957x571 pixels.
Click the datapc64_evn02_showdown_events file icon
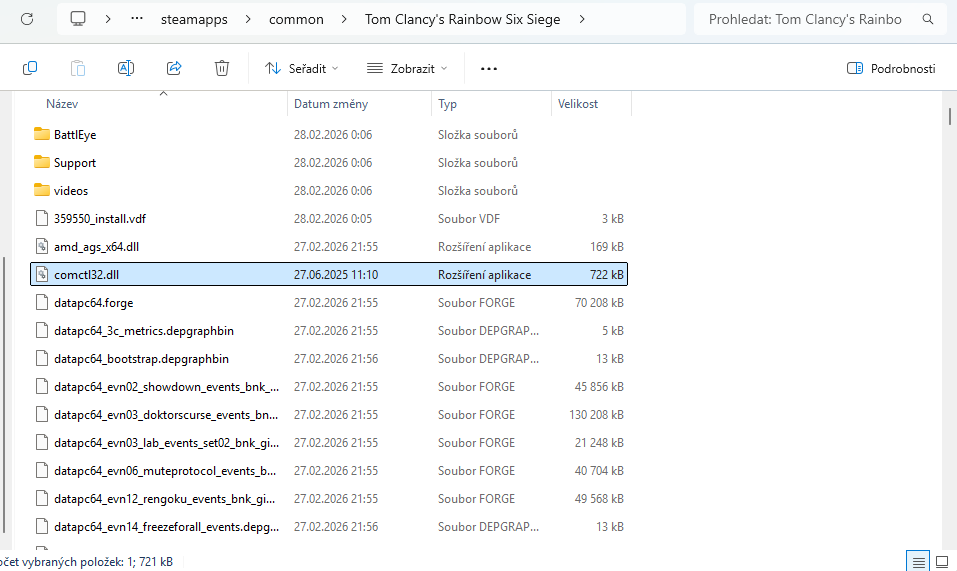(x=42, y=386)
